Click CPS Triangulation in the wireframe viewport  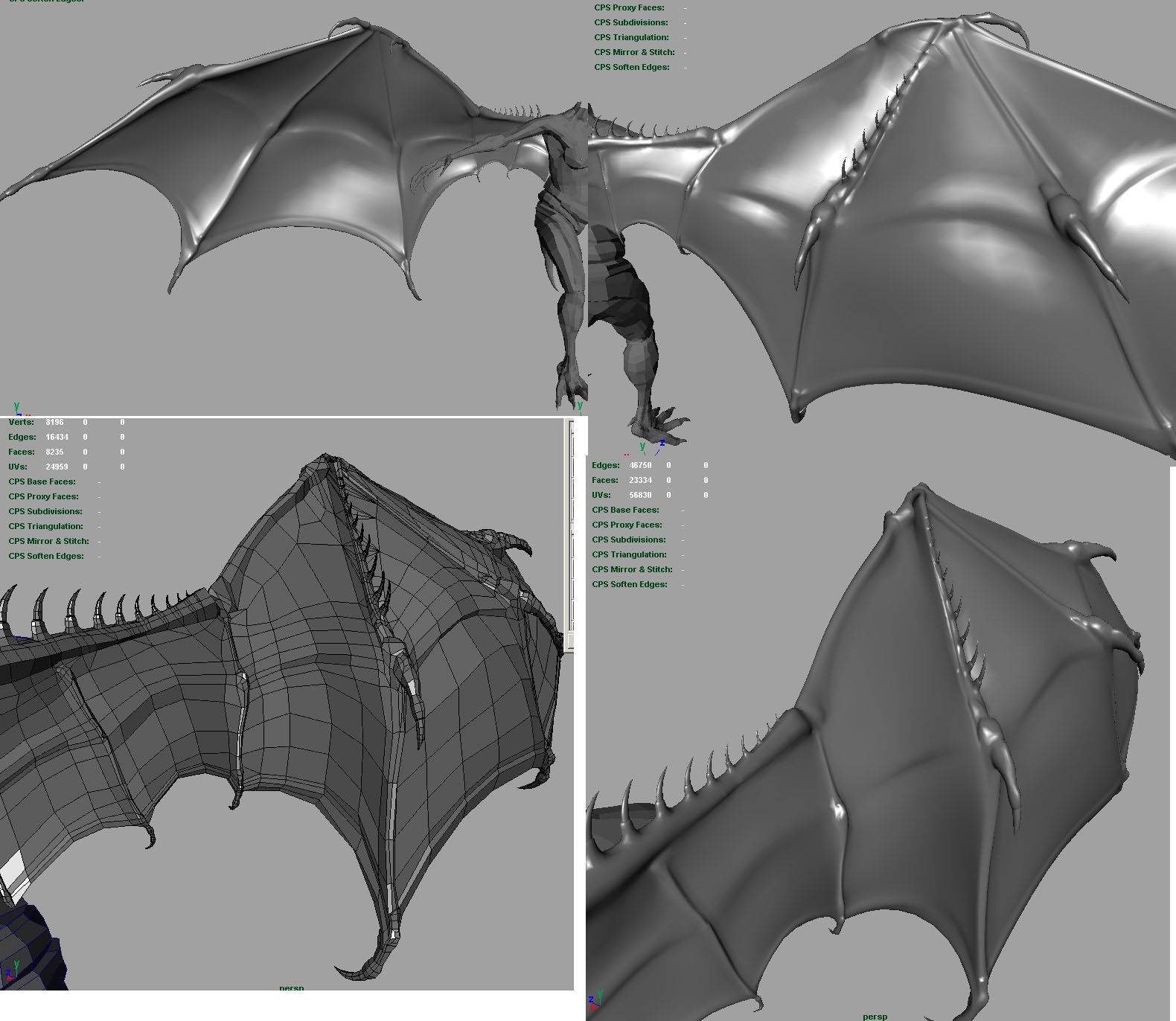45,526
